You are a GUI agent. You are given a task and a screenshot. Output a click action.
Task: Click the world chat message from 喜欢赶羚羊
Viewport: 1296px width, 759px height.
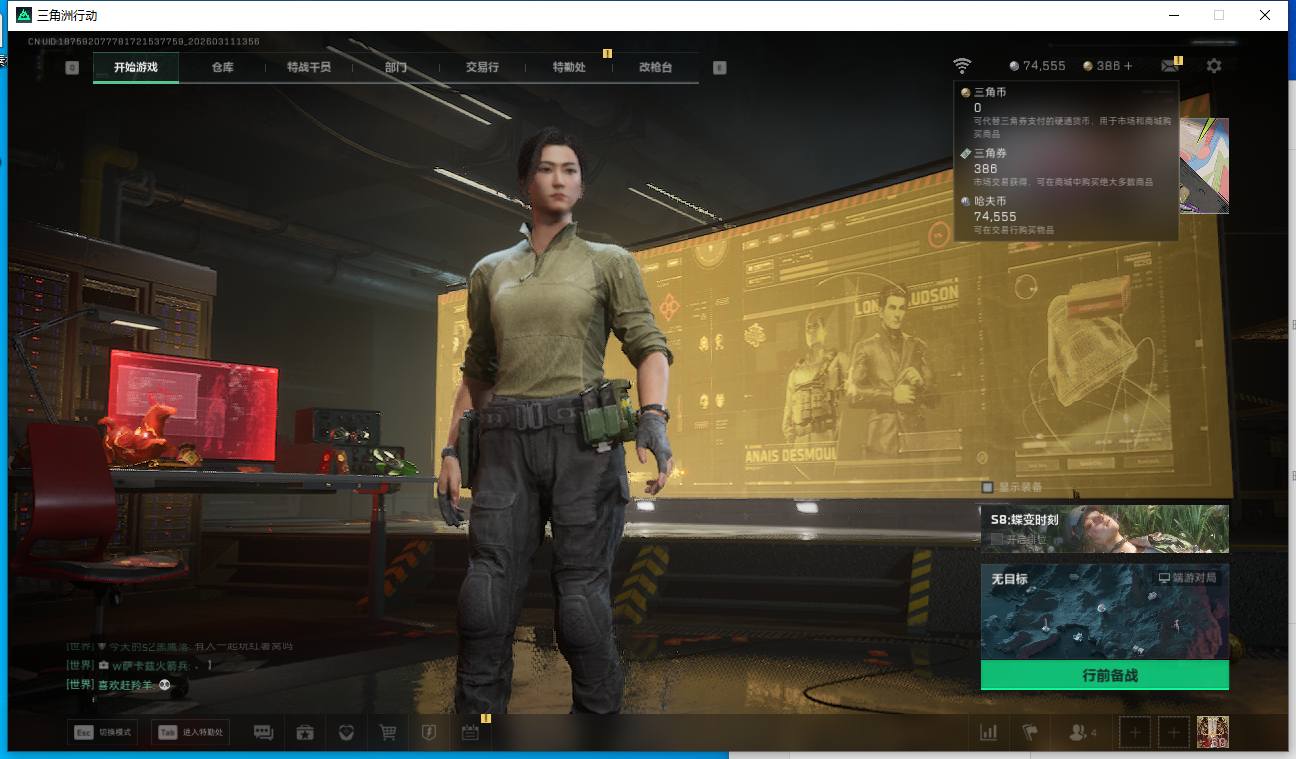119,685
